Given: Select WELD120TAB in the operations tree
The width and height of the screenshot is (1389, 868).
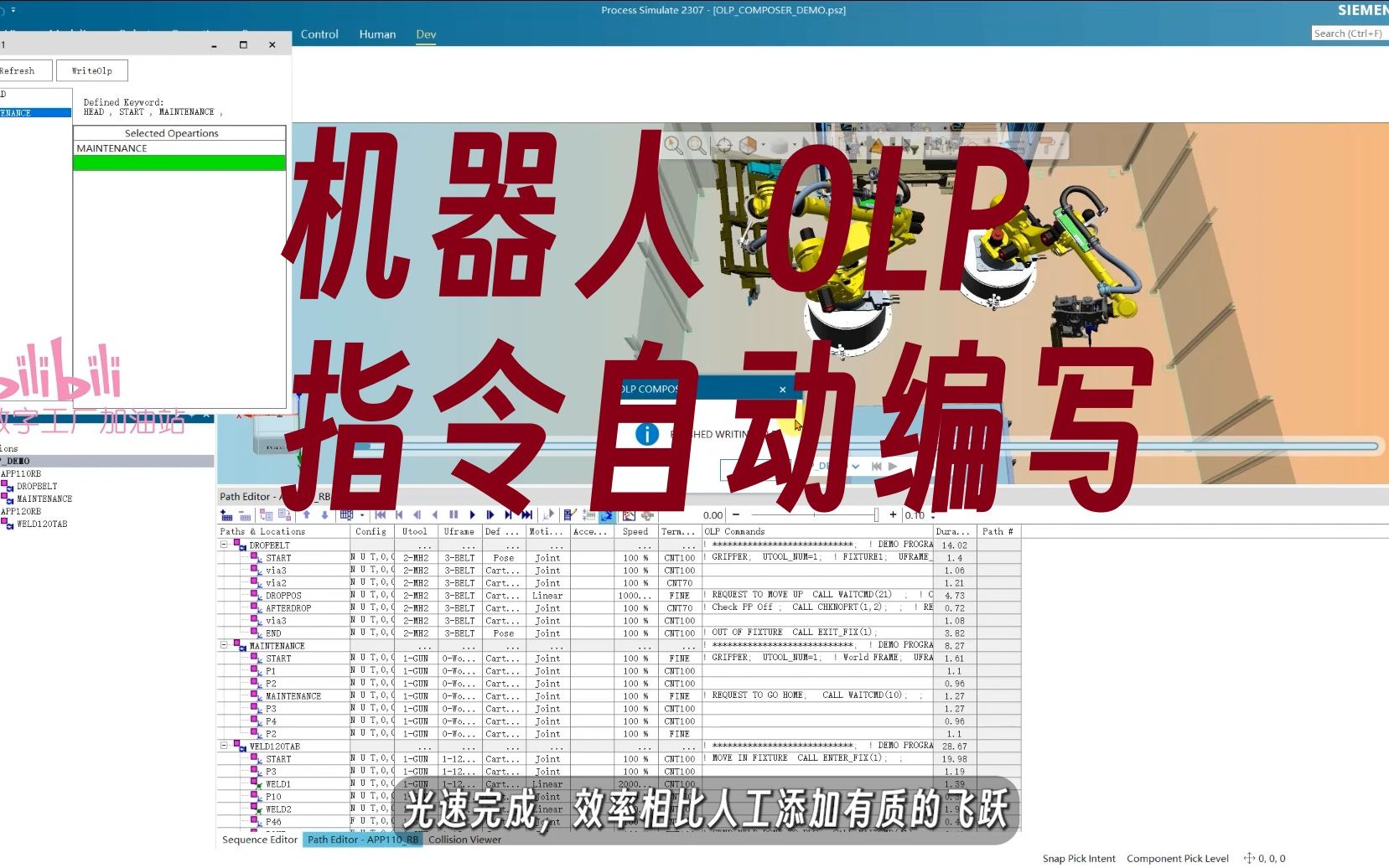Looking at the screenshot, I should pos(42,524).
